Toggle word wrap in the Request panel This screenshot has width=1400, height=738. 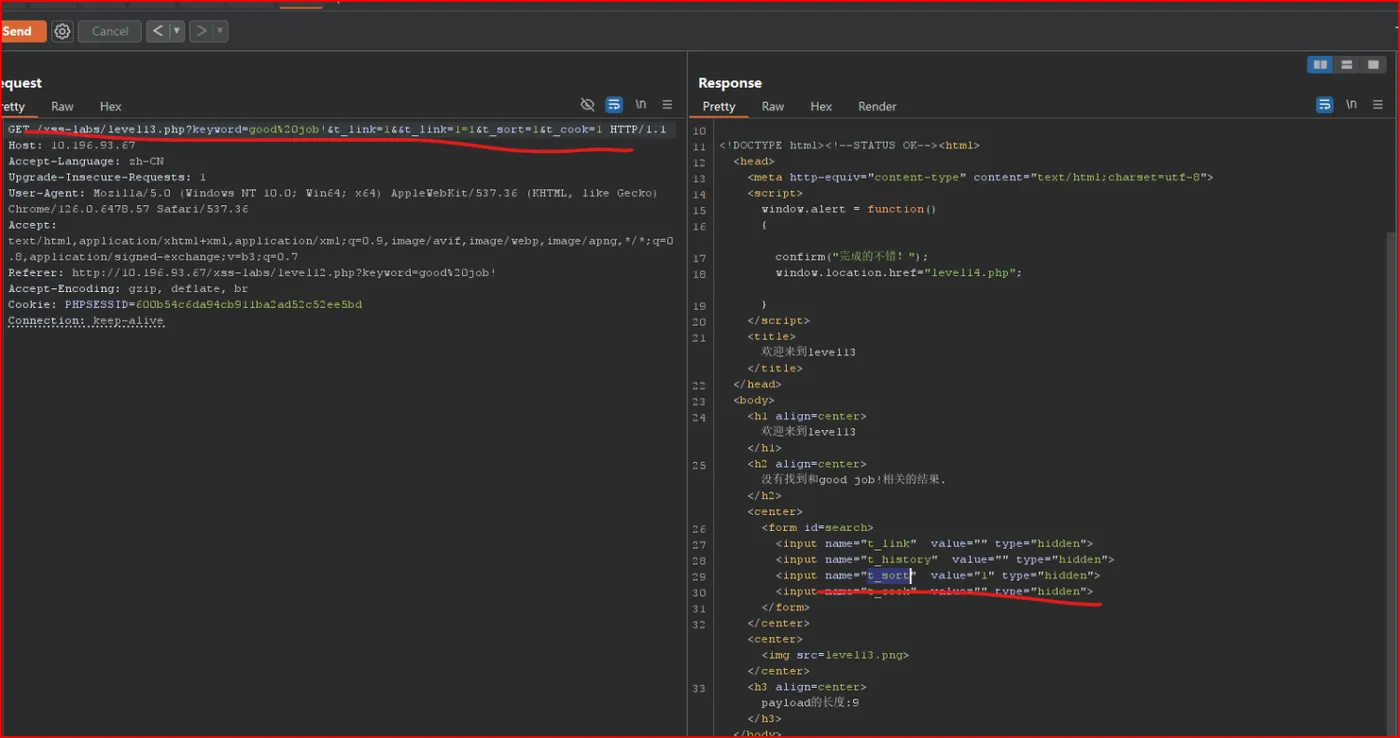pos(614,105)
